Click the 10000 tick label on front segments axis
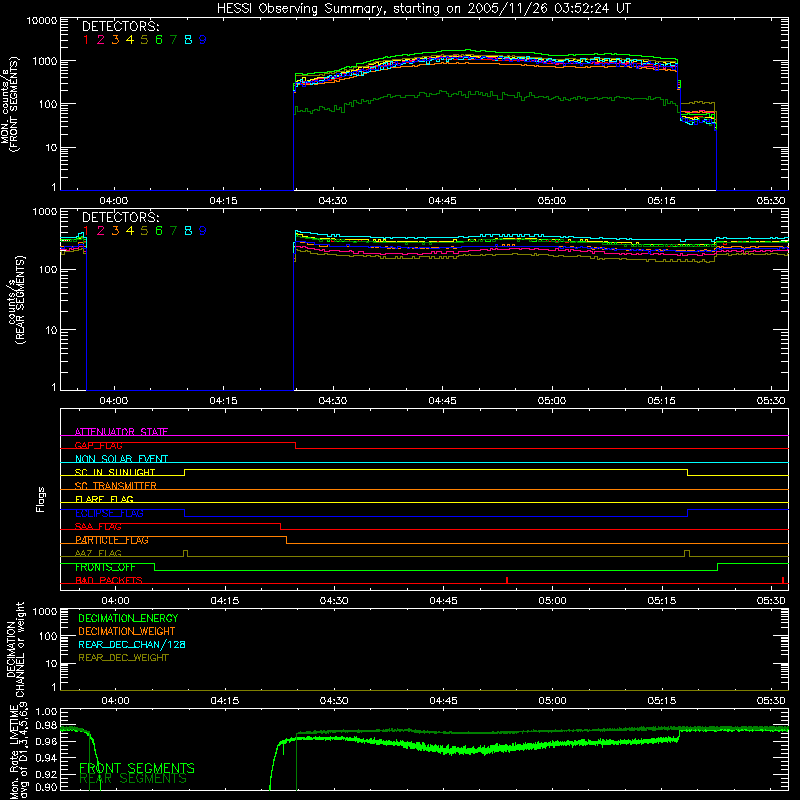This screenshot has width=800, height=800. coord(42,20)
